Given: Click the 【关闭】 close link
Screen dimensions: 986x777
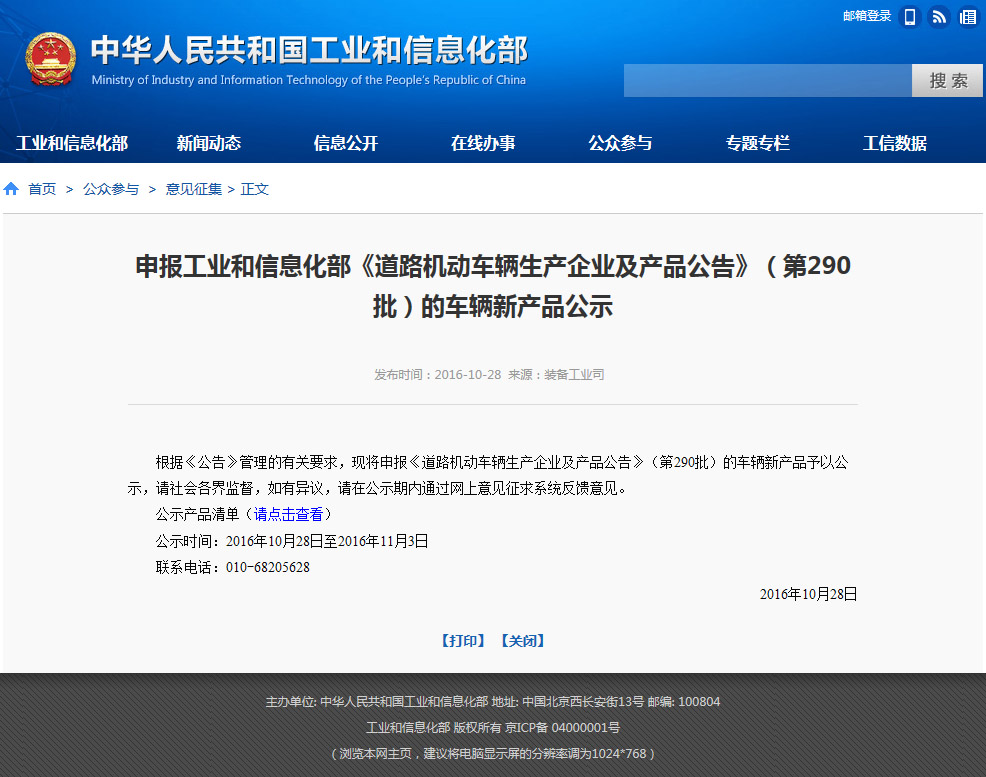Looking at the screenshot, I should click(x=523, y=641).
